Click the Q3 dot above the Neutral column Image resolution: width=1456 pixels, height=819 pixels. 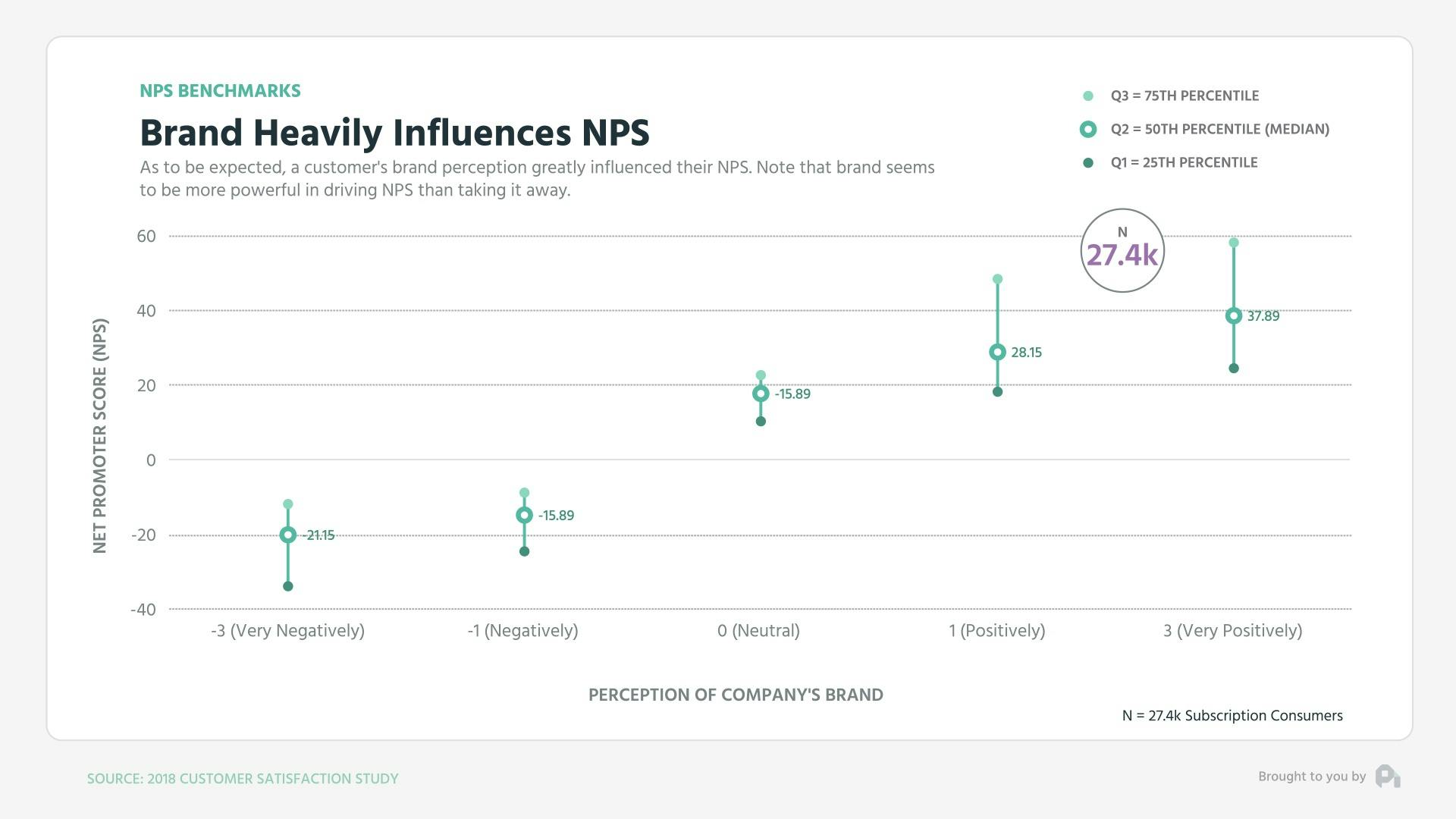pyautogui.click(x=761, y=373)
